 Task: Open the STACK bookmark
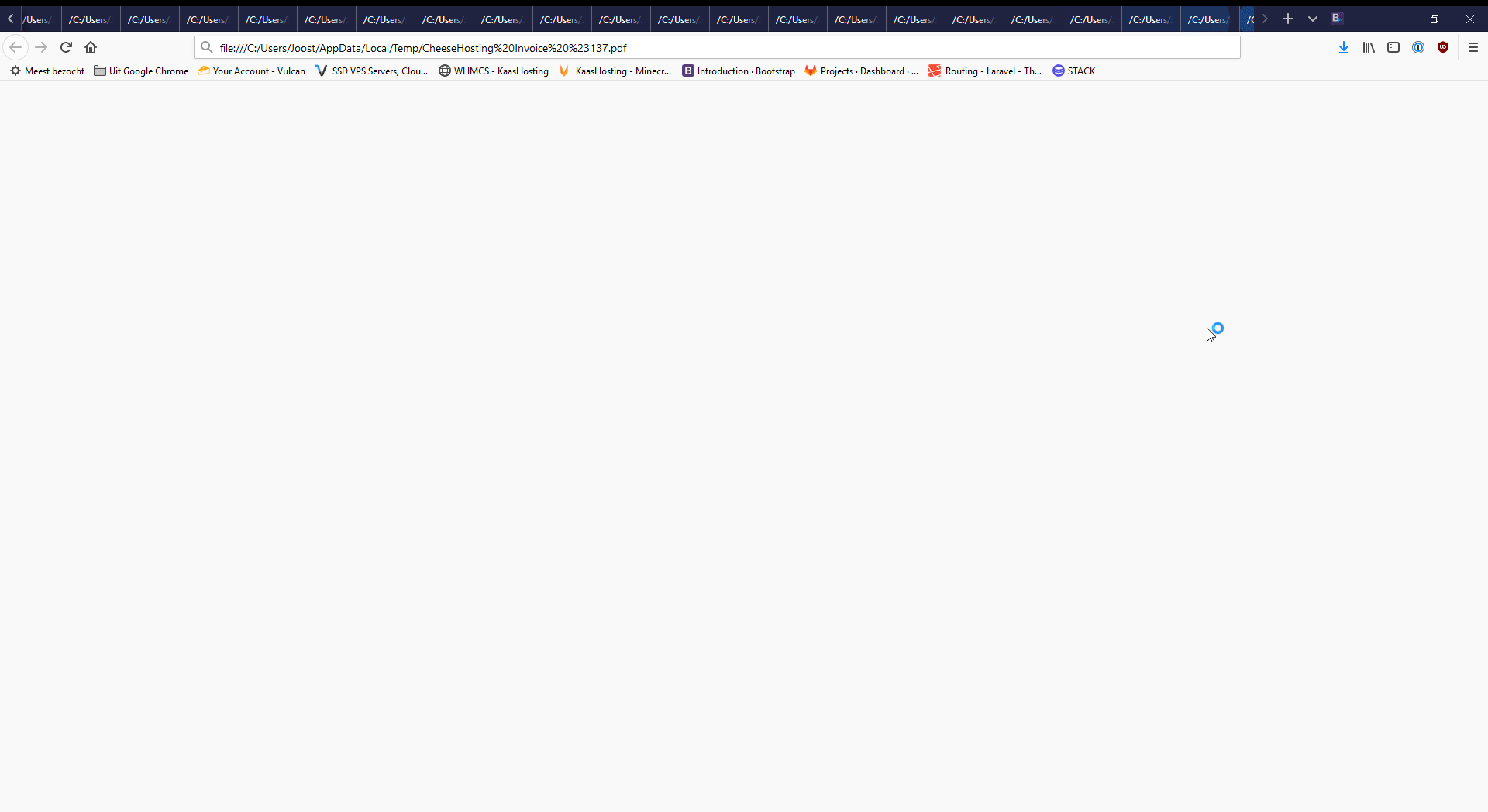pyautogui.click(x=1074, y=71)
